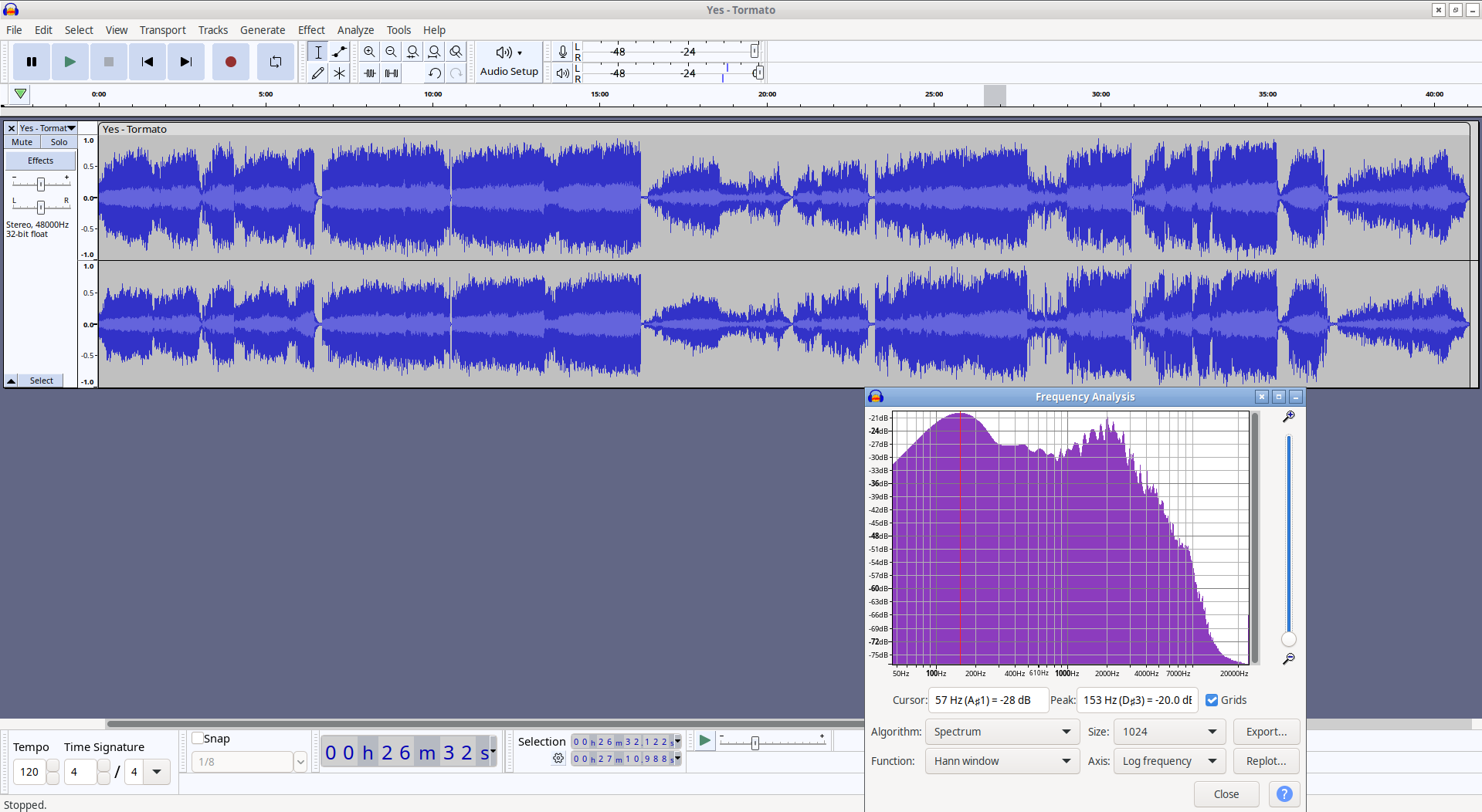The image size is (1482, 812).
Task: Click the Undo icon
Action: (x=435, y=73)
